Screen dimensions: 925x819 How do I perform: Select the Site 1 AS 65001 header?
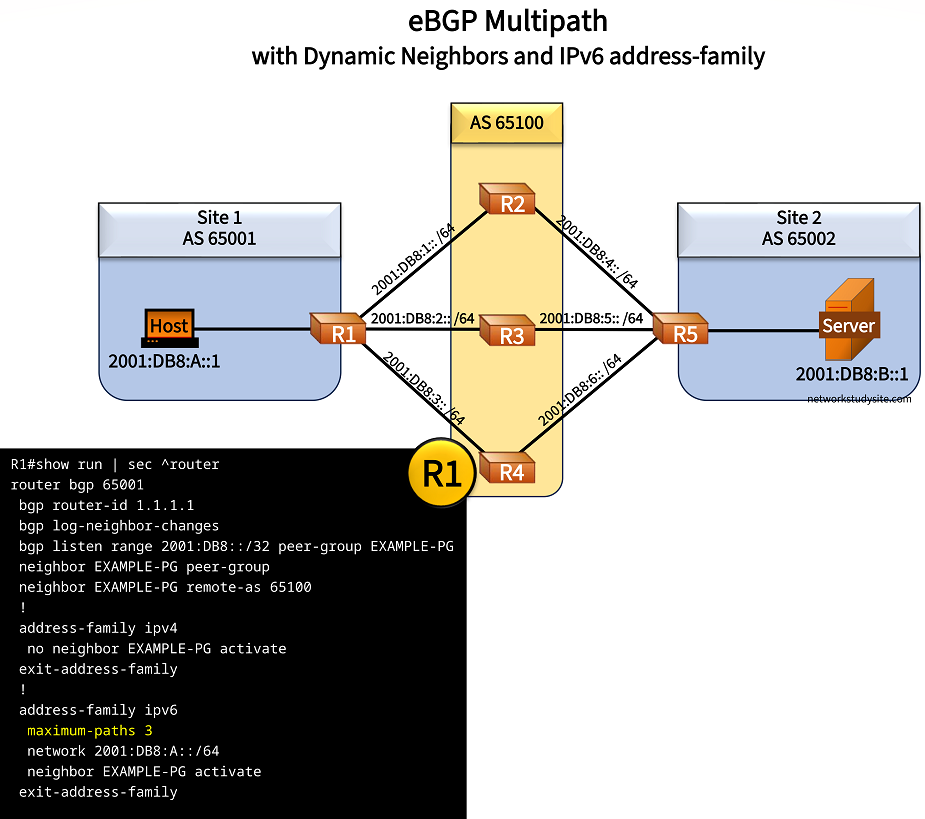click(219, 228)
